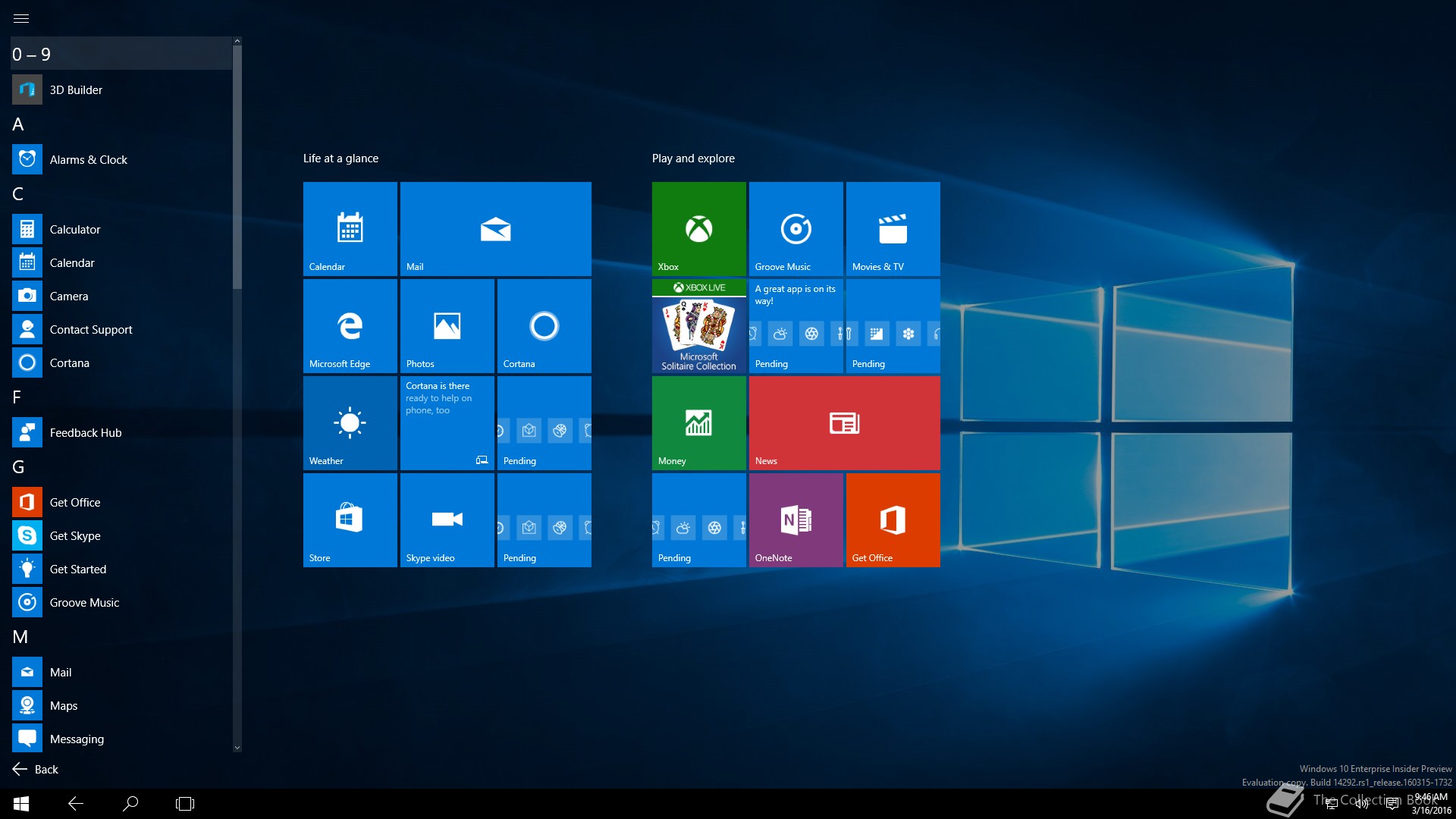Click the Windows Start button
Image resolution: width=1456 pixels, height=819 pixels.
pos(21,803)
